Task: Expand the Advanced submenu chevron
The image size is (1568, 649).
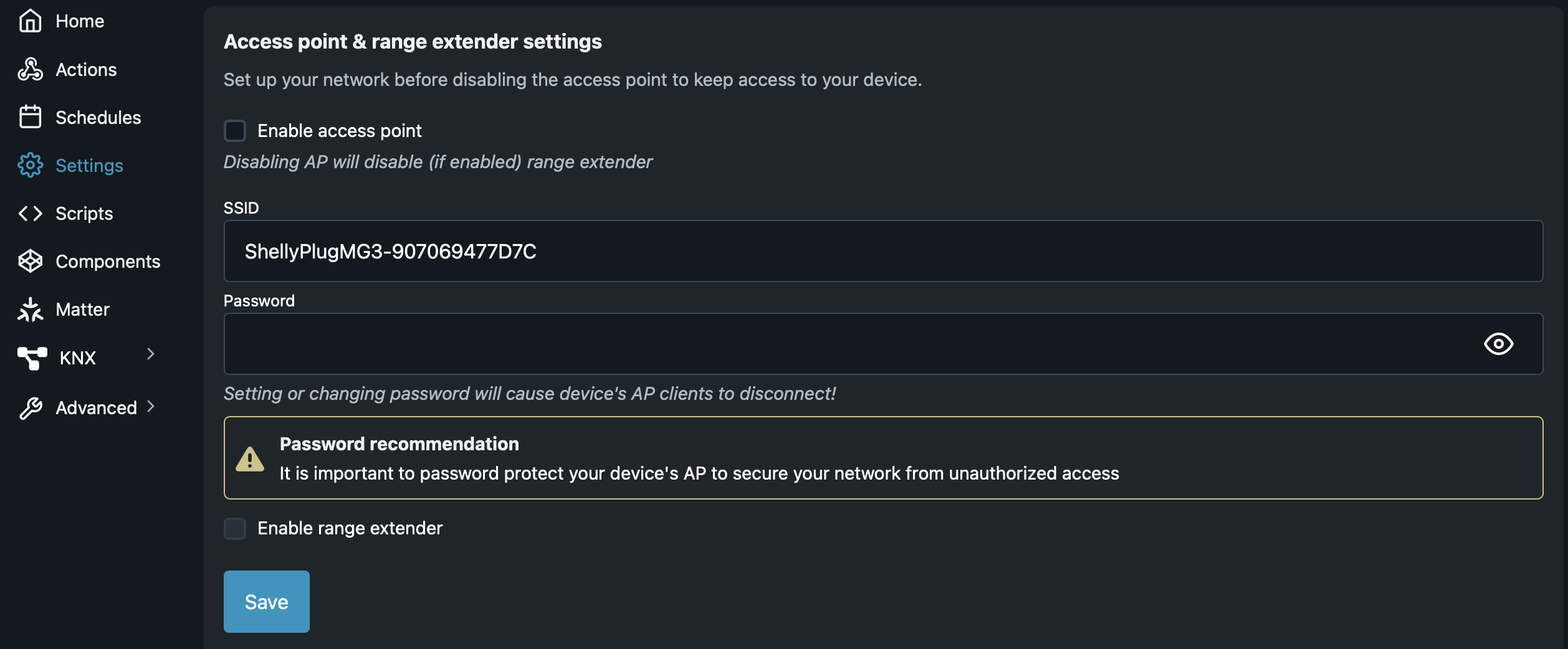Action: pos(150,407)
